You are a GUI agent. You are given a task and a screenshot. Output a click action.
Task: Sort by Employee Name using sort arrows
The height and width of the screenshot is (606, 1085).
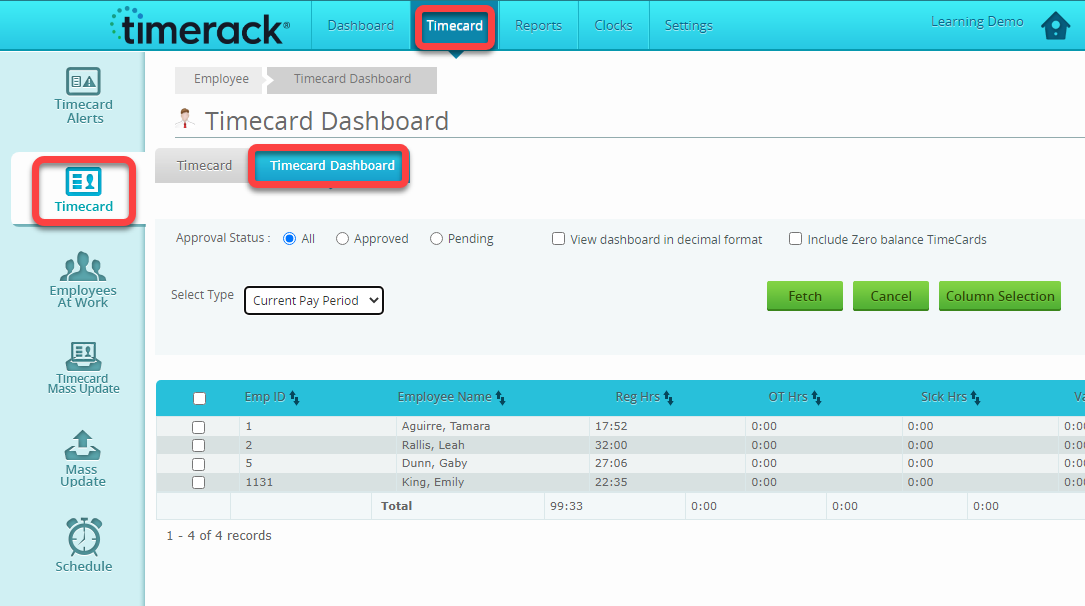click(x=503, y=397)
